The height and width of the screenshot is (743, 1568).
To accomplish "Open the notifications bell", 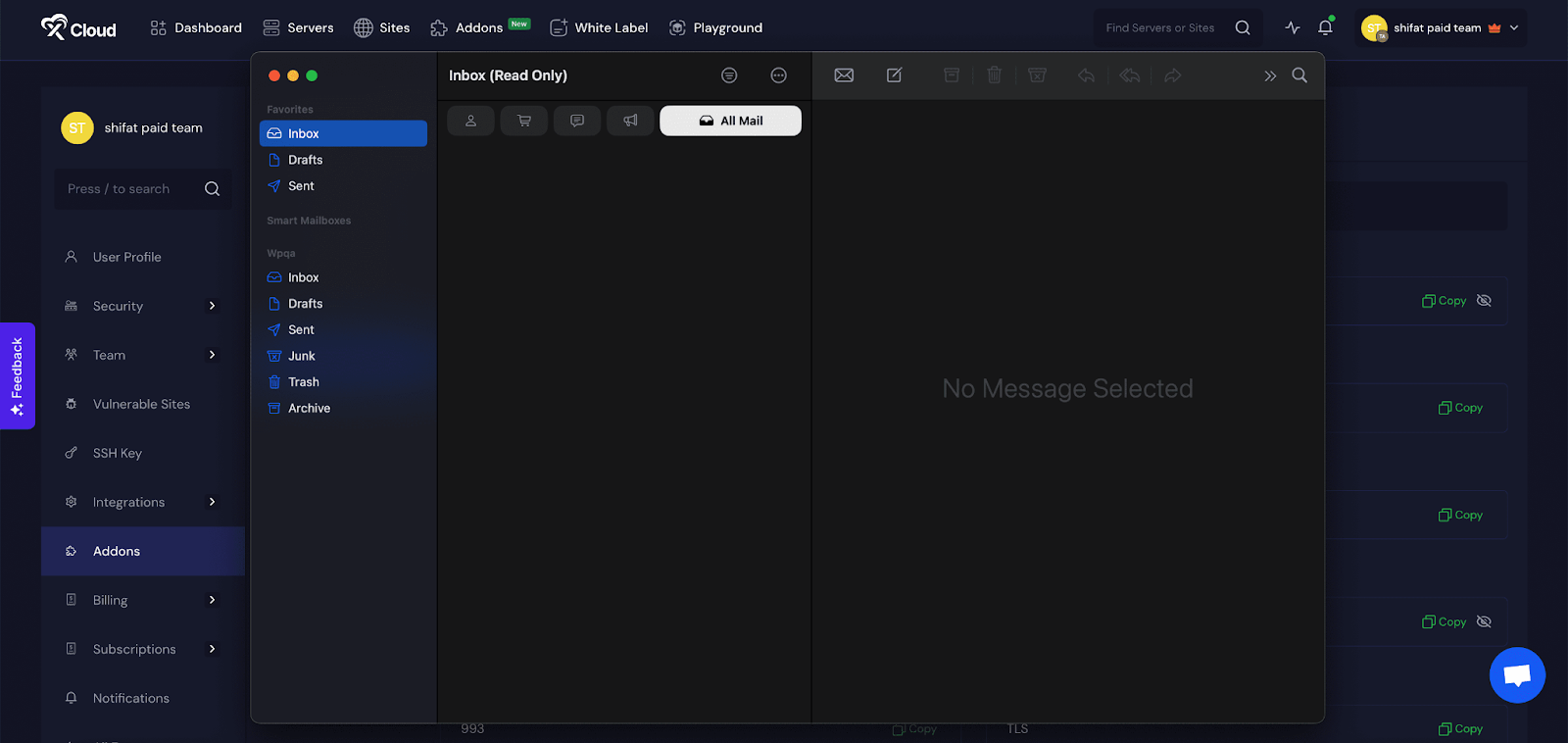I will 1325,27.
